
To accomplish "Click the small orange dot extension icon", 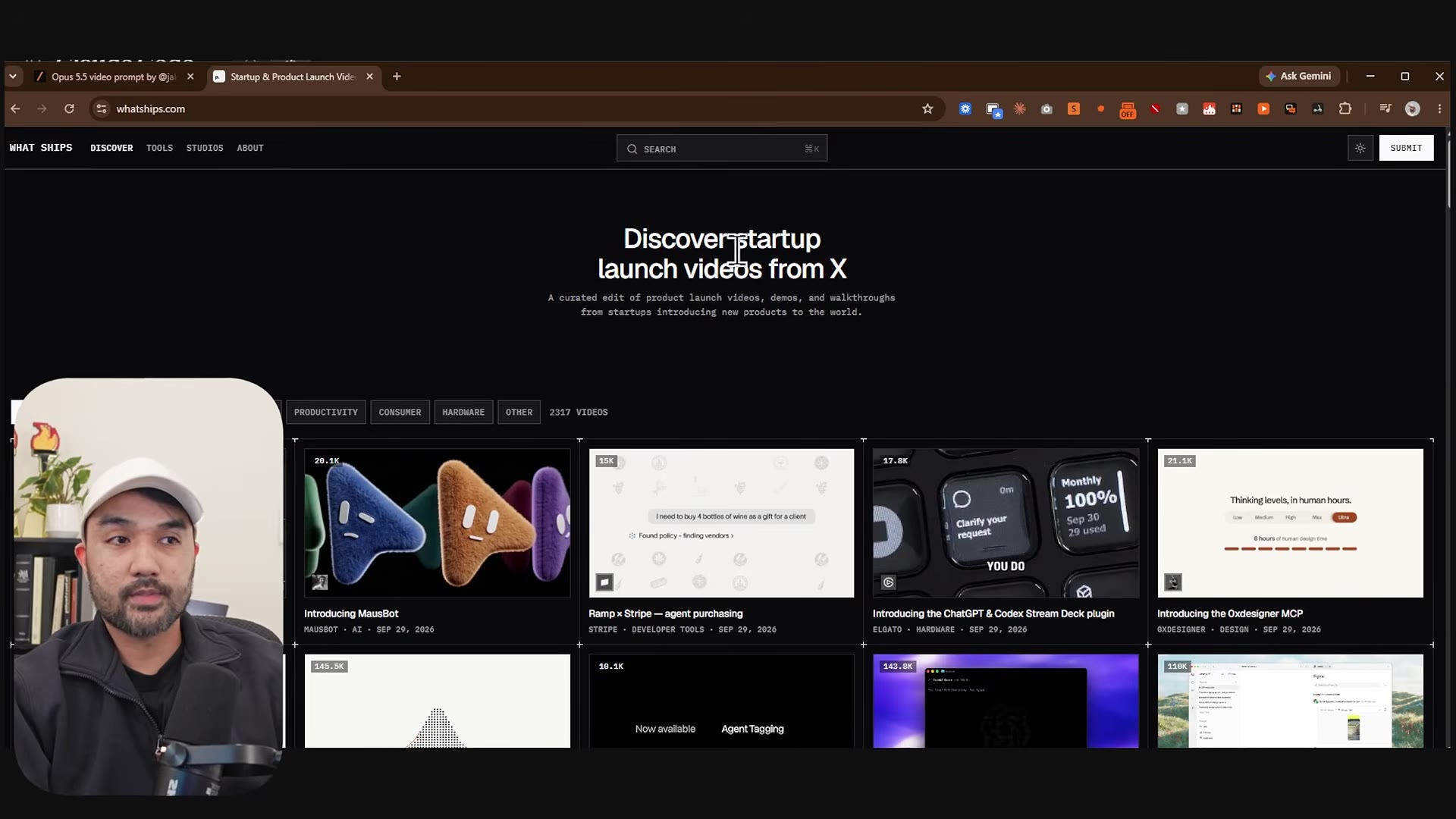I will [1100, 109].
